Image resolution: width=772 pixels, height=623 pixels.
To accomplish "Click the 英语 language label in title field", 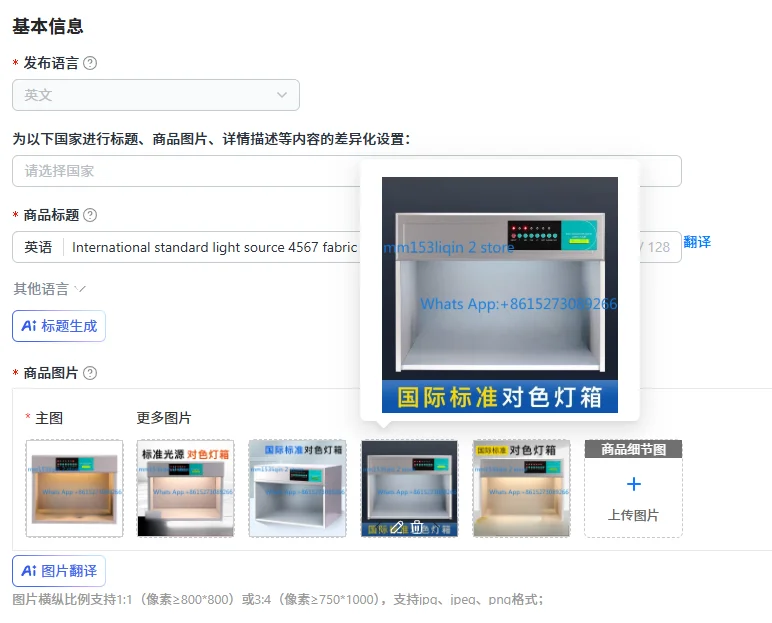I will (38, 247).
